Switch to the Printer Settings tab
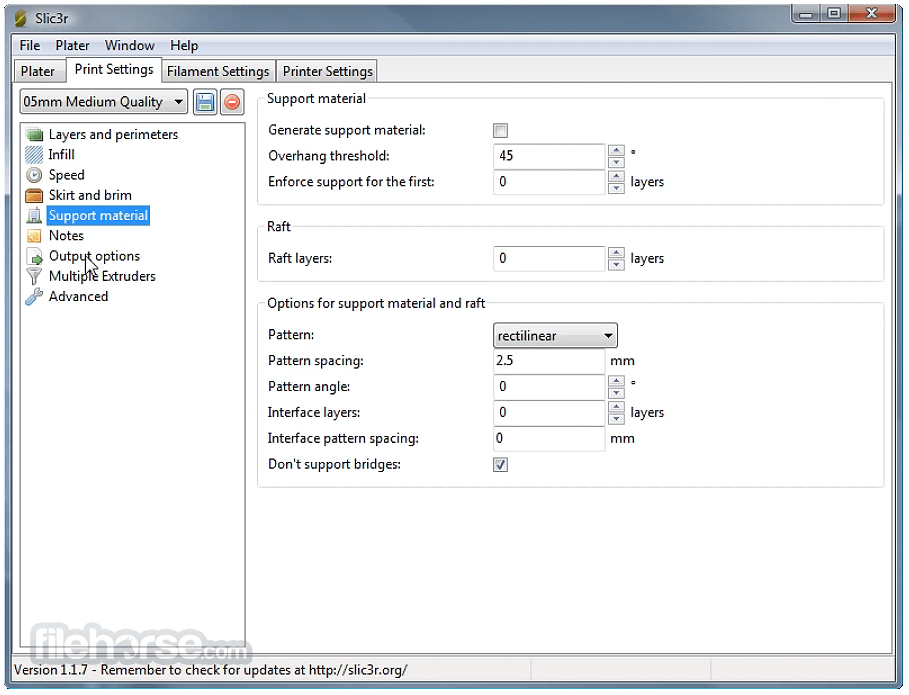This screenshot has width=909, height=695. [328, 71]
